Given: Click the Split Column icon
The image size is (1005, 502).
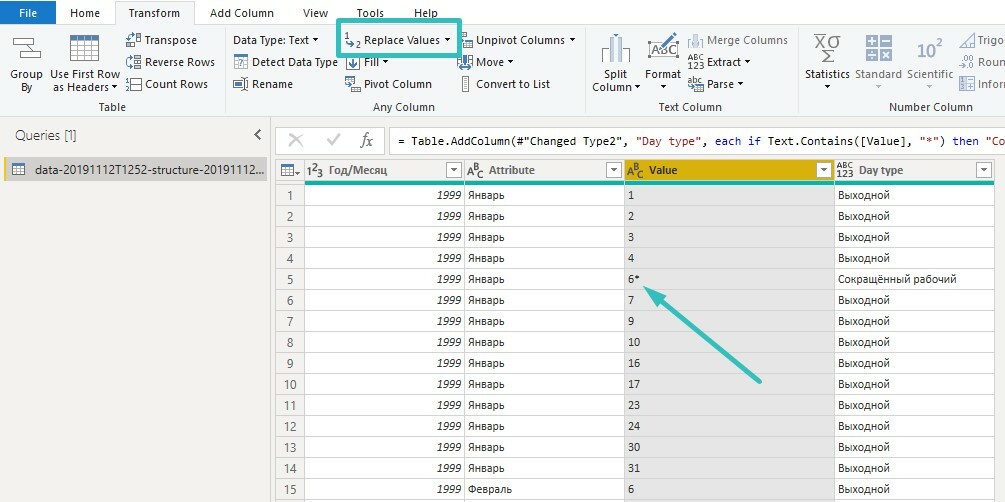Looking at the screenshot, I should [616, 49].
